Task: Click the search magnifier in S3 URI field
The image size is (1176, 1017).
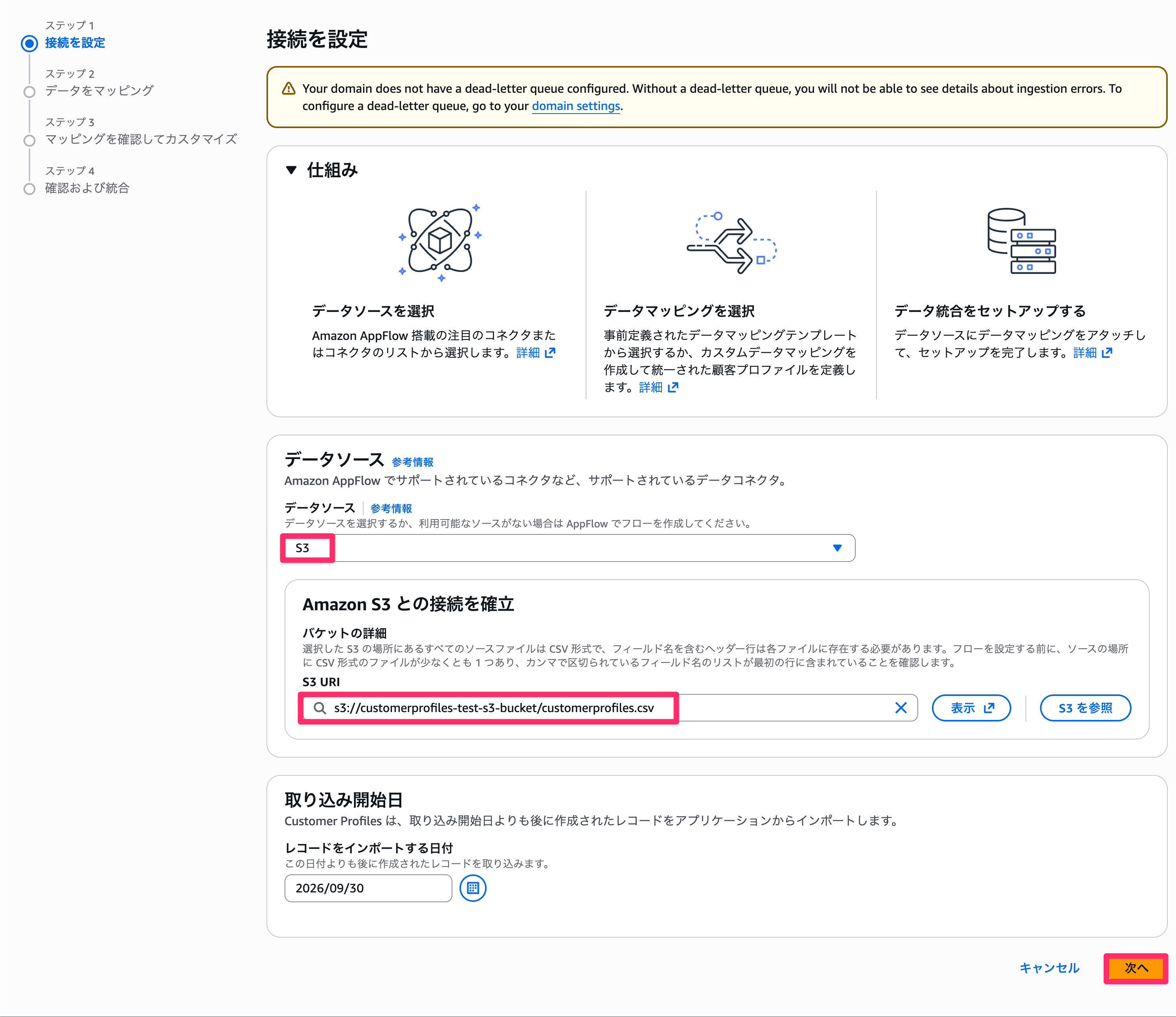Action: tap(320, 708)
